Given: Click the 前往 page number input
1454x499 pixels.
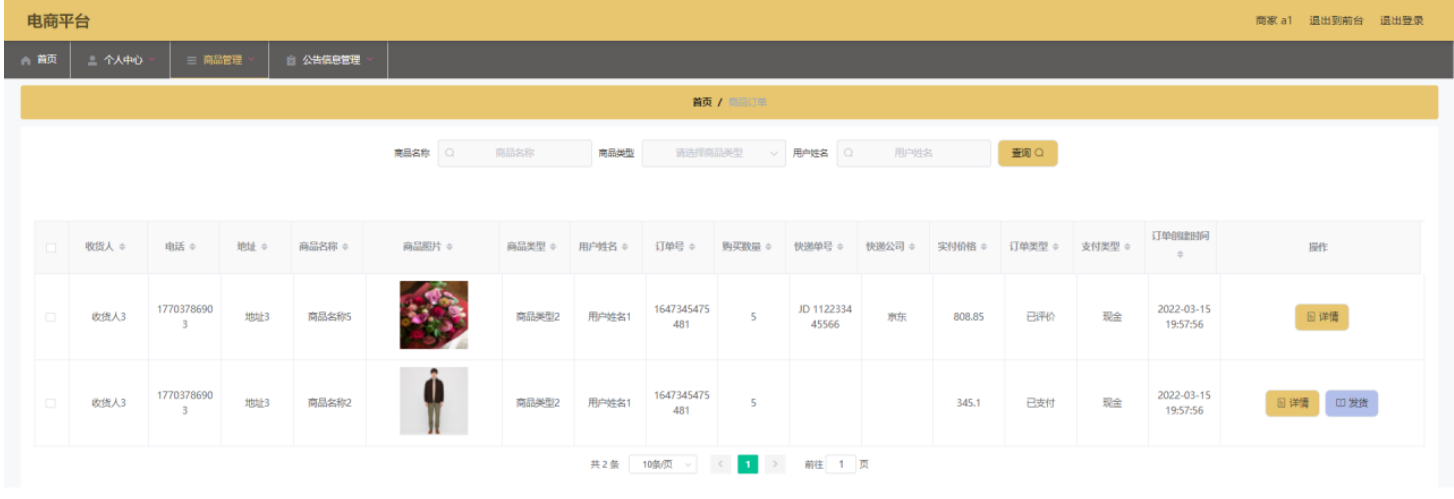Looking at the screenshot, I should tap(841, 464).
